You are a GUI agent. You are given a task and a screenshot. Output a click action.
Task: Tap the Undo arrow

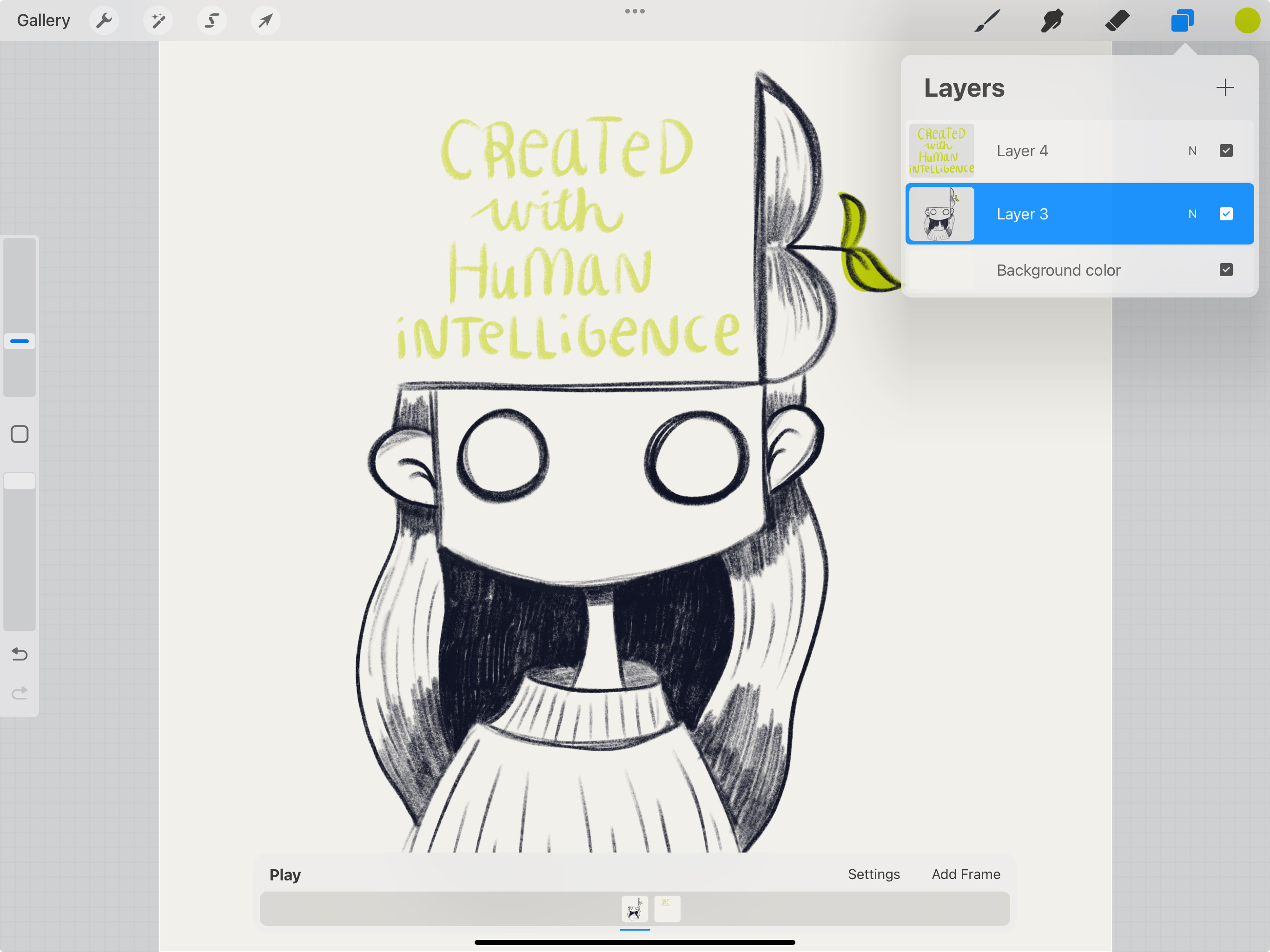point(20,654)
